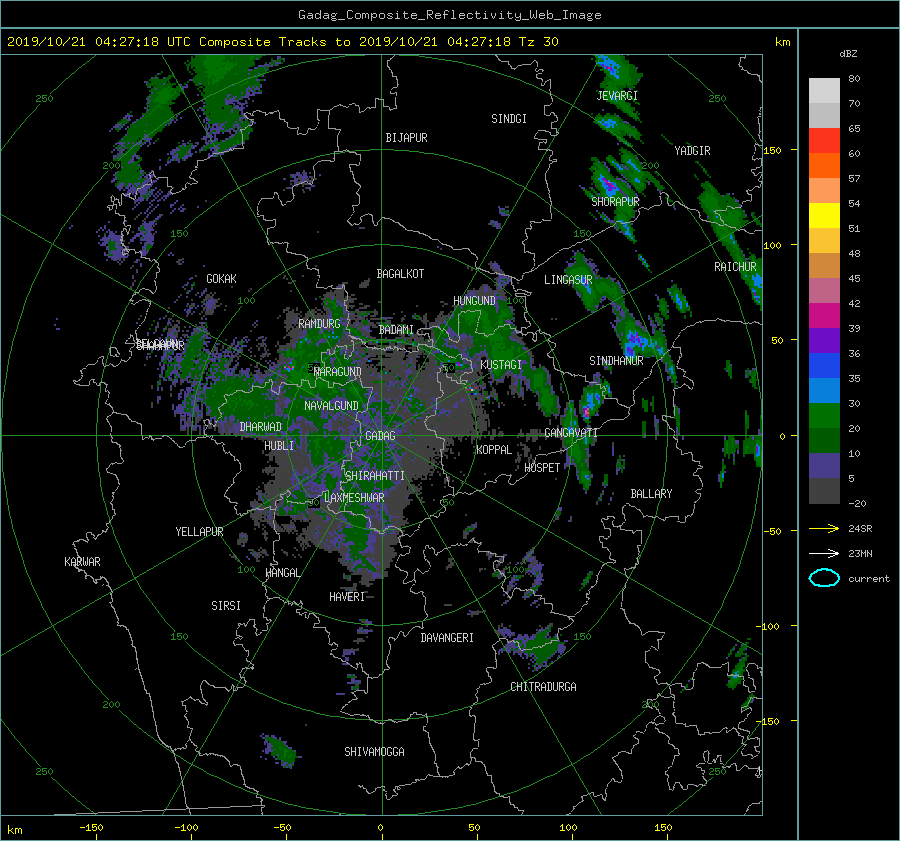Click the Gadag_Composite_Reflectivity_Web_Image title
The height and width of the screenshot is (841, 900).
449,15
